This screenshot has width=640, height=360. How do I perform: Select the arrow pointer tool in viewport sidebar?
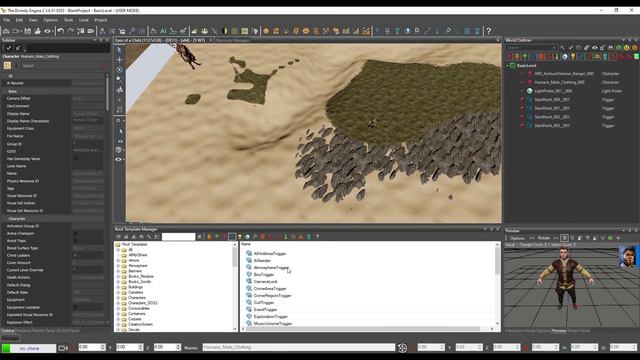click(x=120, y=50)
